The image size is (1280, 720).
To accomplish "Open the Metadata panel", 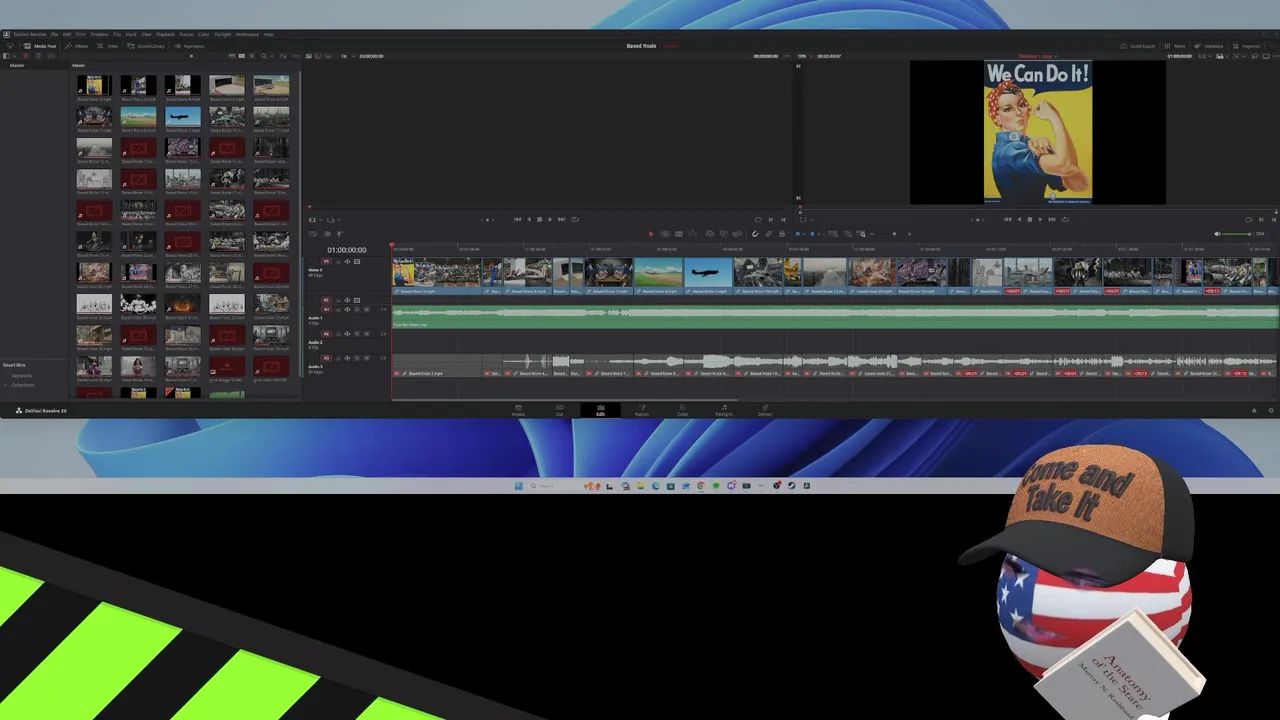I will (x=1208, y=46).
